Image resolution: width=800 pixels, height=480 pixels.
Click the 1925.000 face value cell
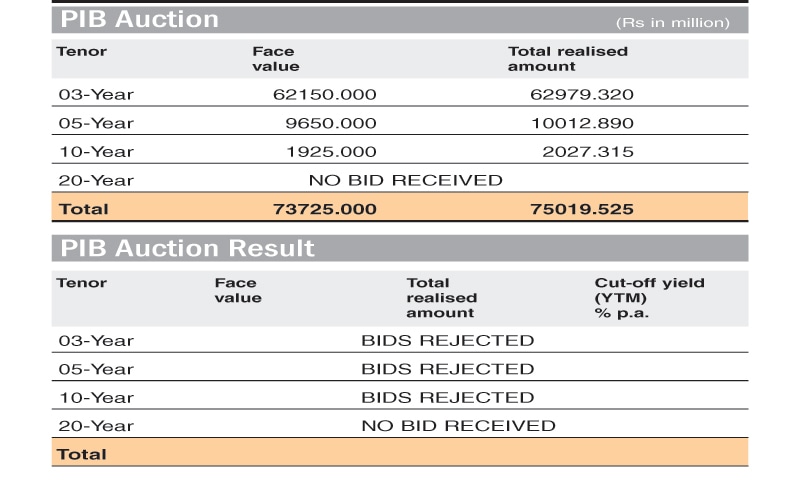pyautogui.click(x=333, y=152)
